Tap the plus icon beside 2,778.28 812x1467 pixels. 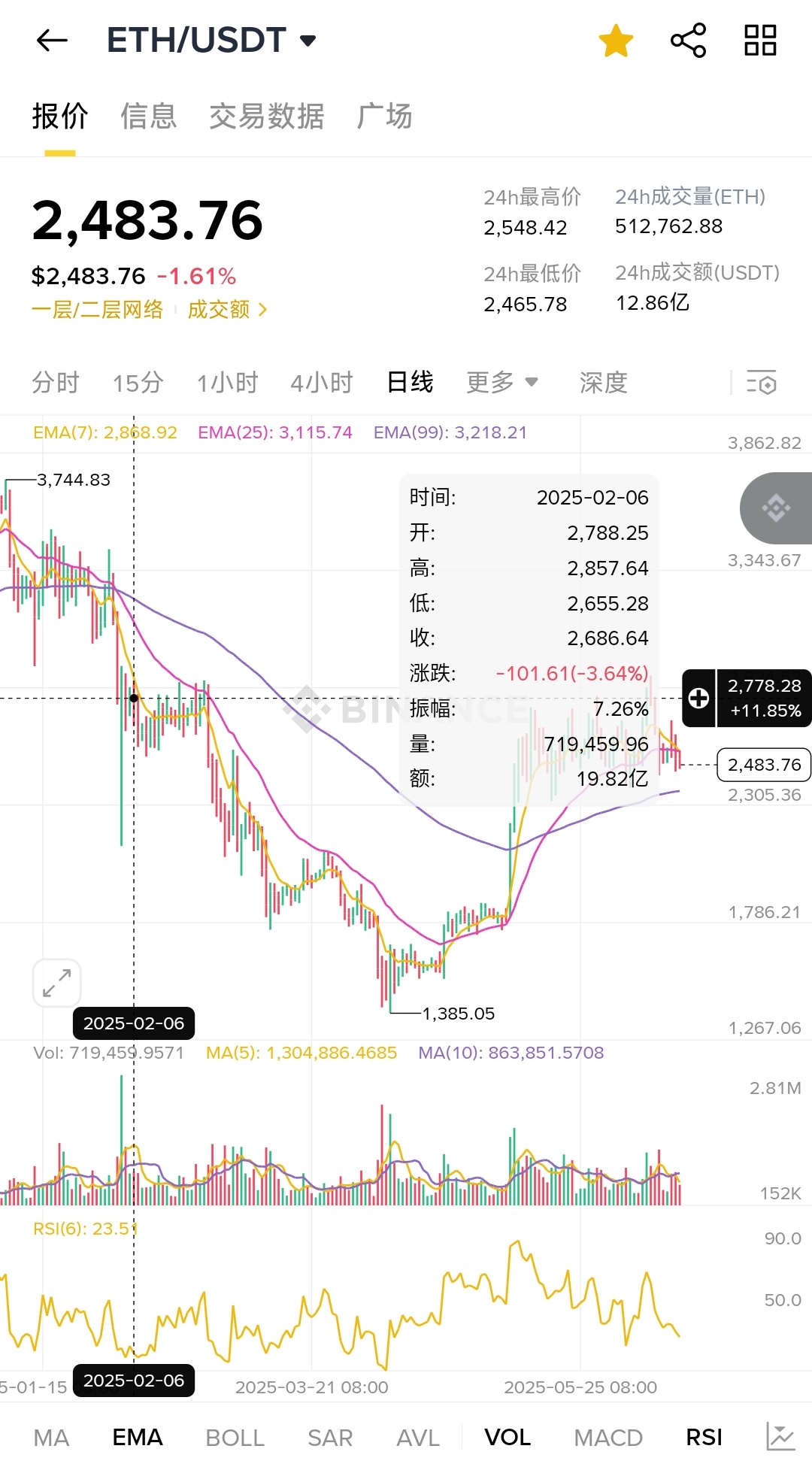(x=698, y=699)
